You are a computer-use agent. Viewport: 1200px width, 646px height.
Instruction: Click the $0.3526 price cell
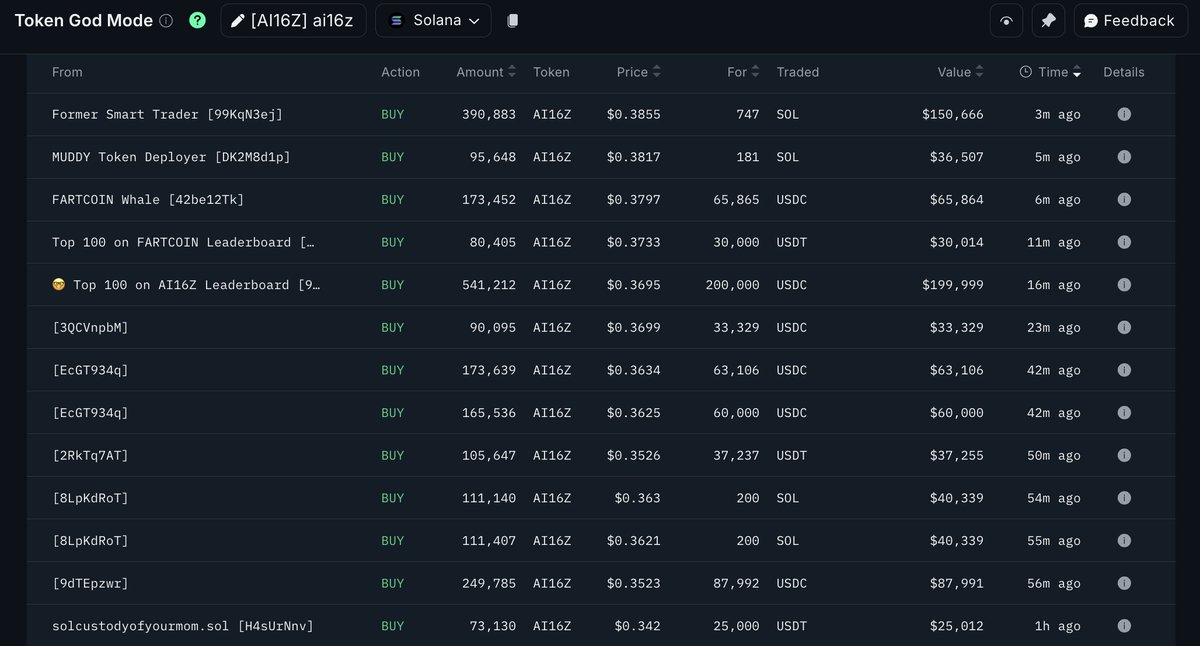coord(634,455)
